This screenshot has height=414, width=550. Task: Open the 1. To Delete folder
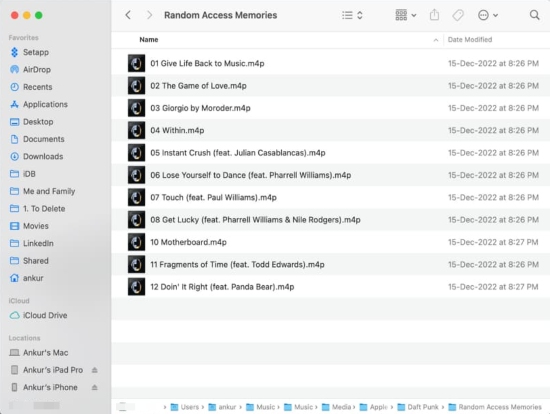(37, 209)
